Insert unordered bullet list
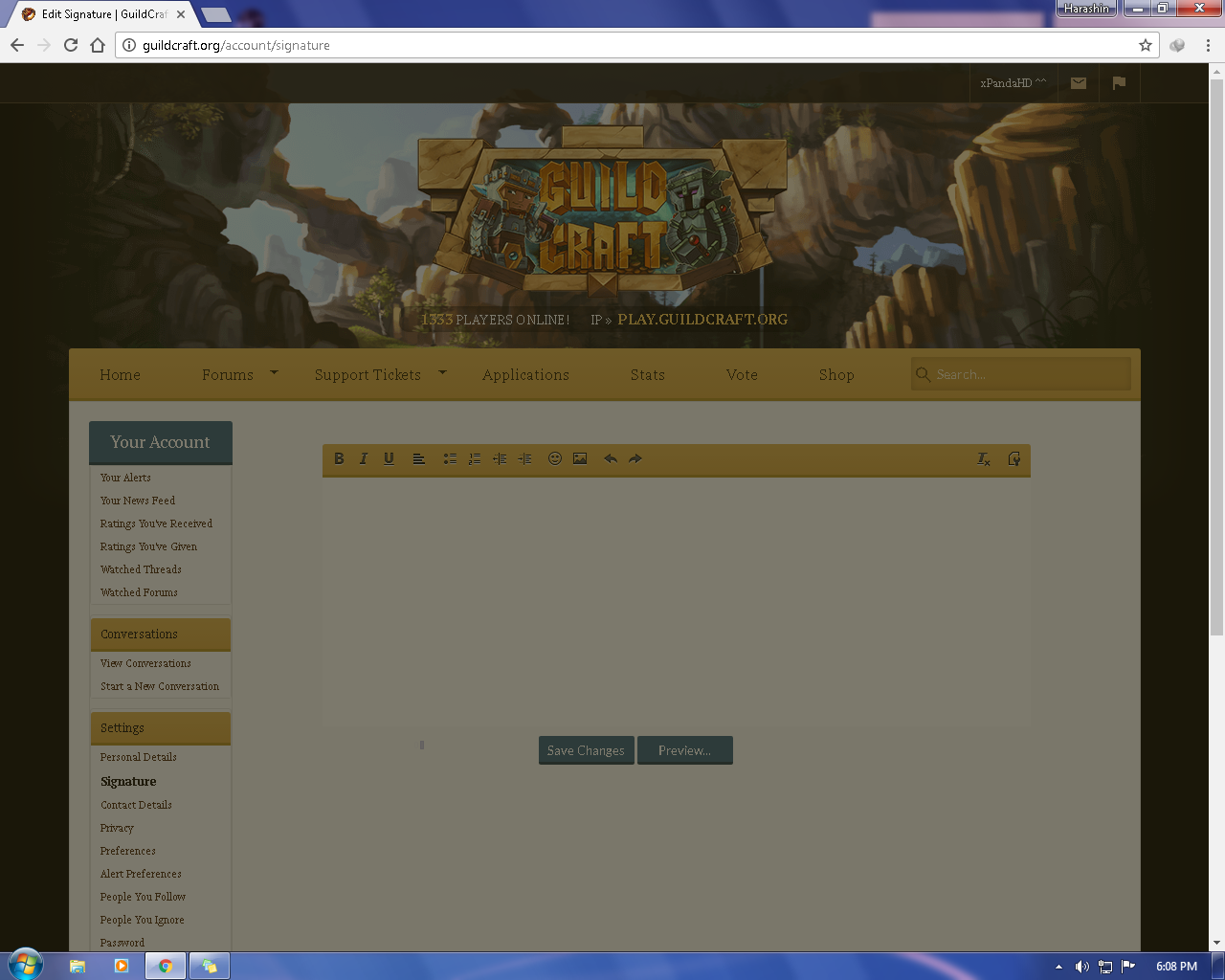 (x=450, y=459)
